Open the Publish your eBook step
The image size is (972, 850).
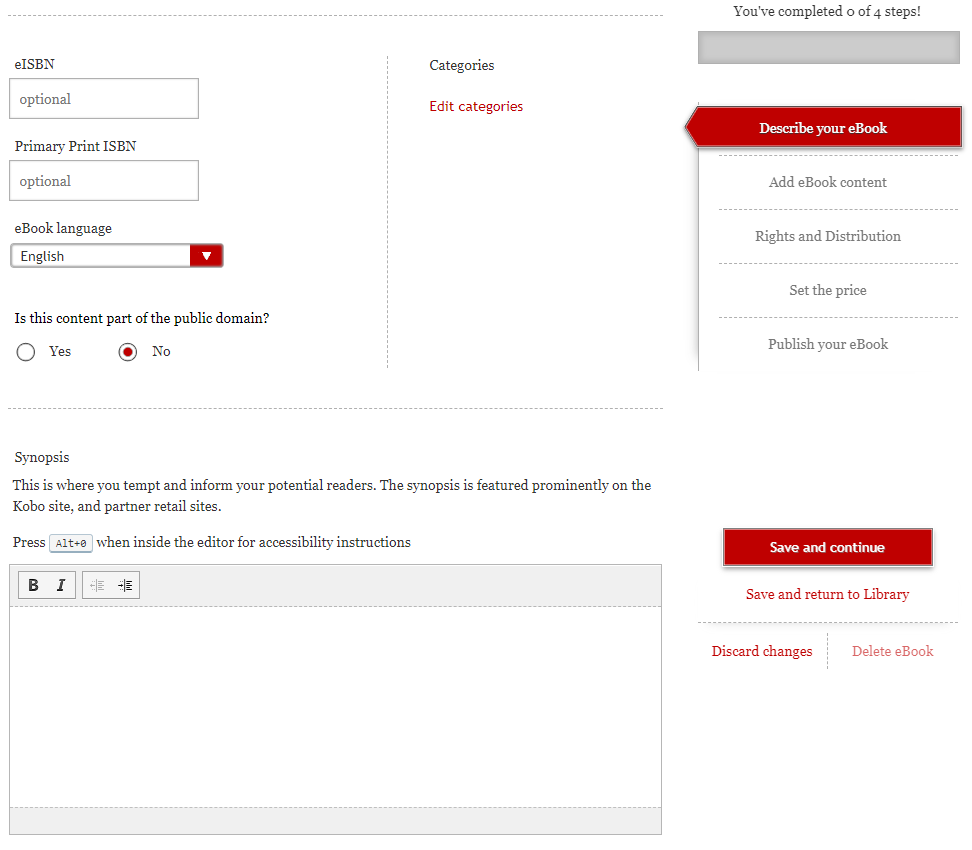827,344
